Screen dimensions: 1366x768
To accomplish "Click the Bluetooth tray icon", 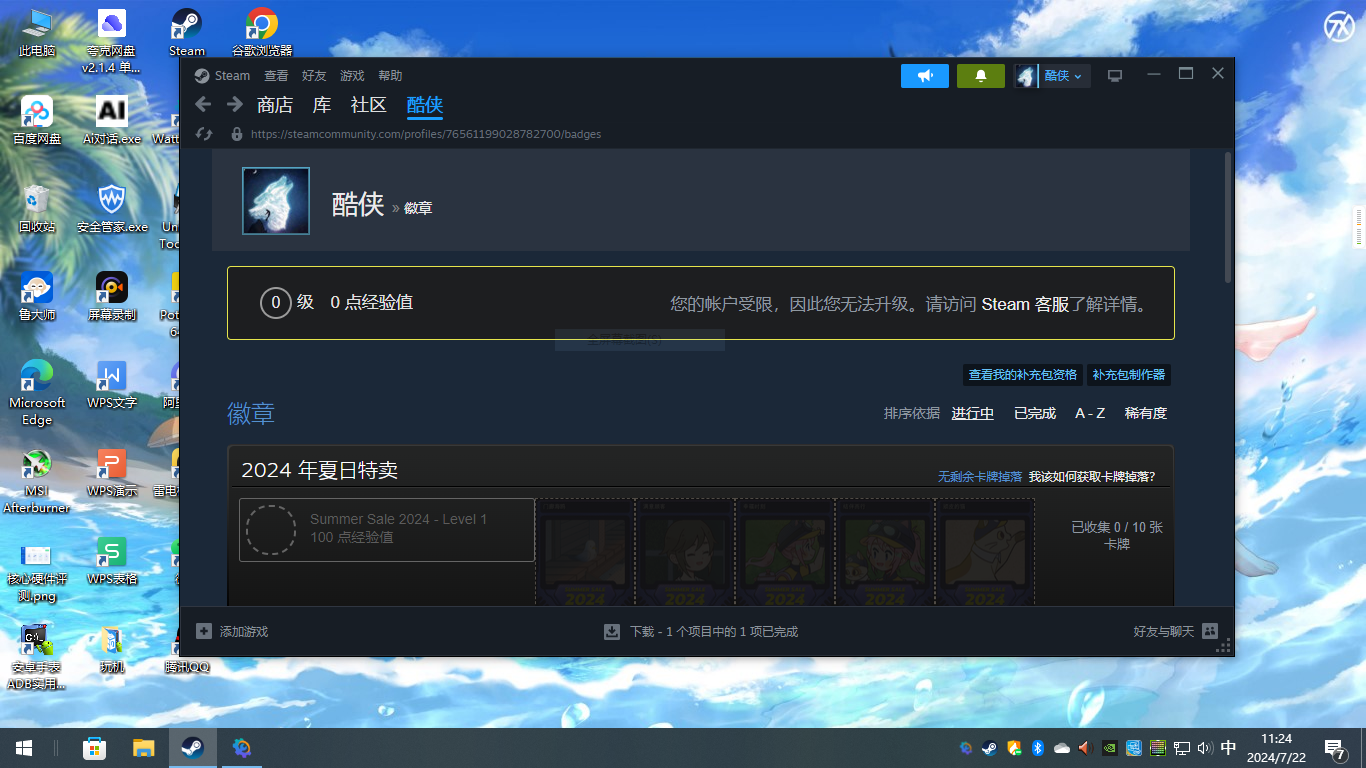I will point(1038,748).
